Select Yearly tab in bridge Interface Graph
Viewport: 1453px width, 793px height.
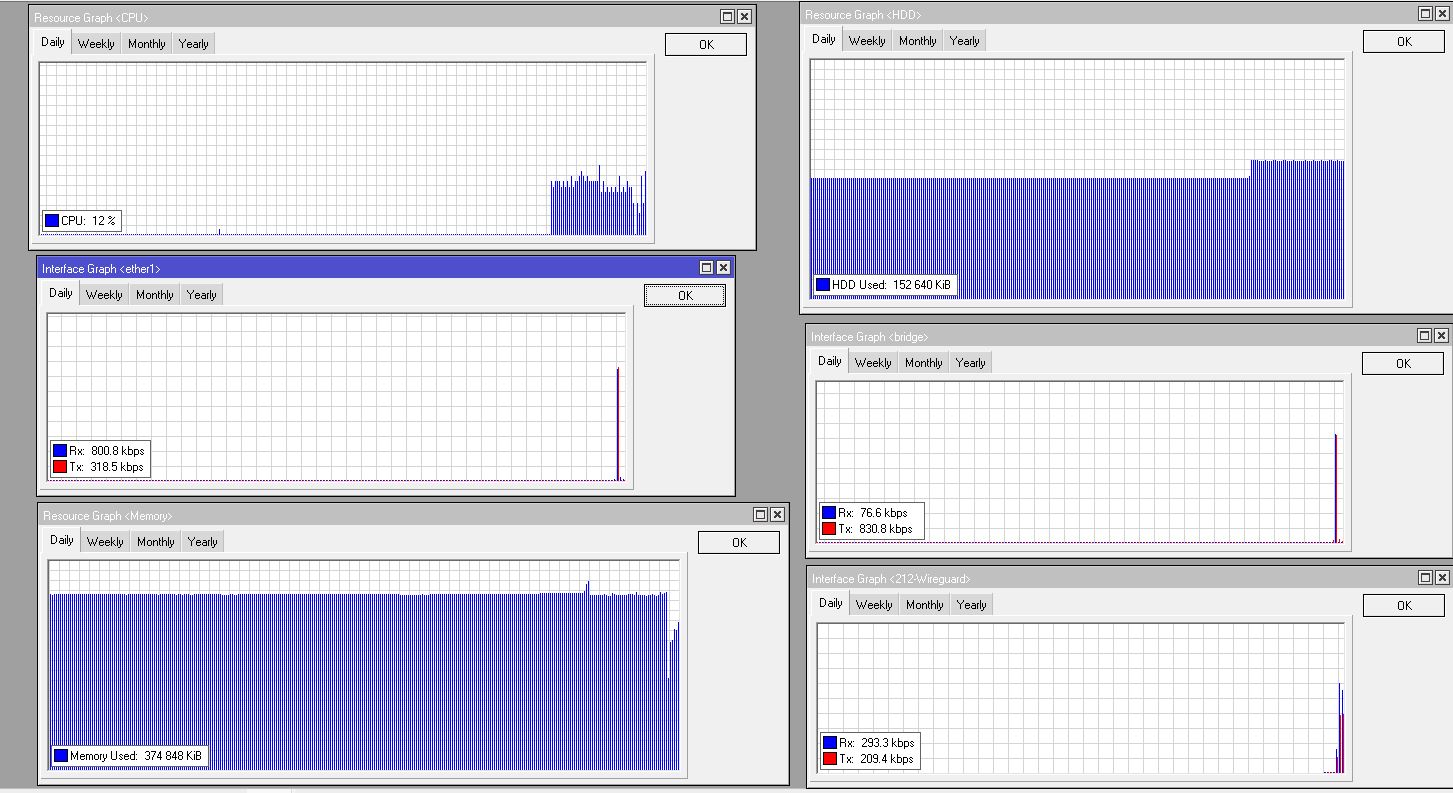[971, 363]
